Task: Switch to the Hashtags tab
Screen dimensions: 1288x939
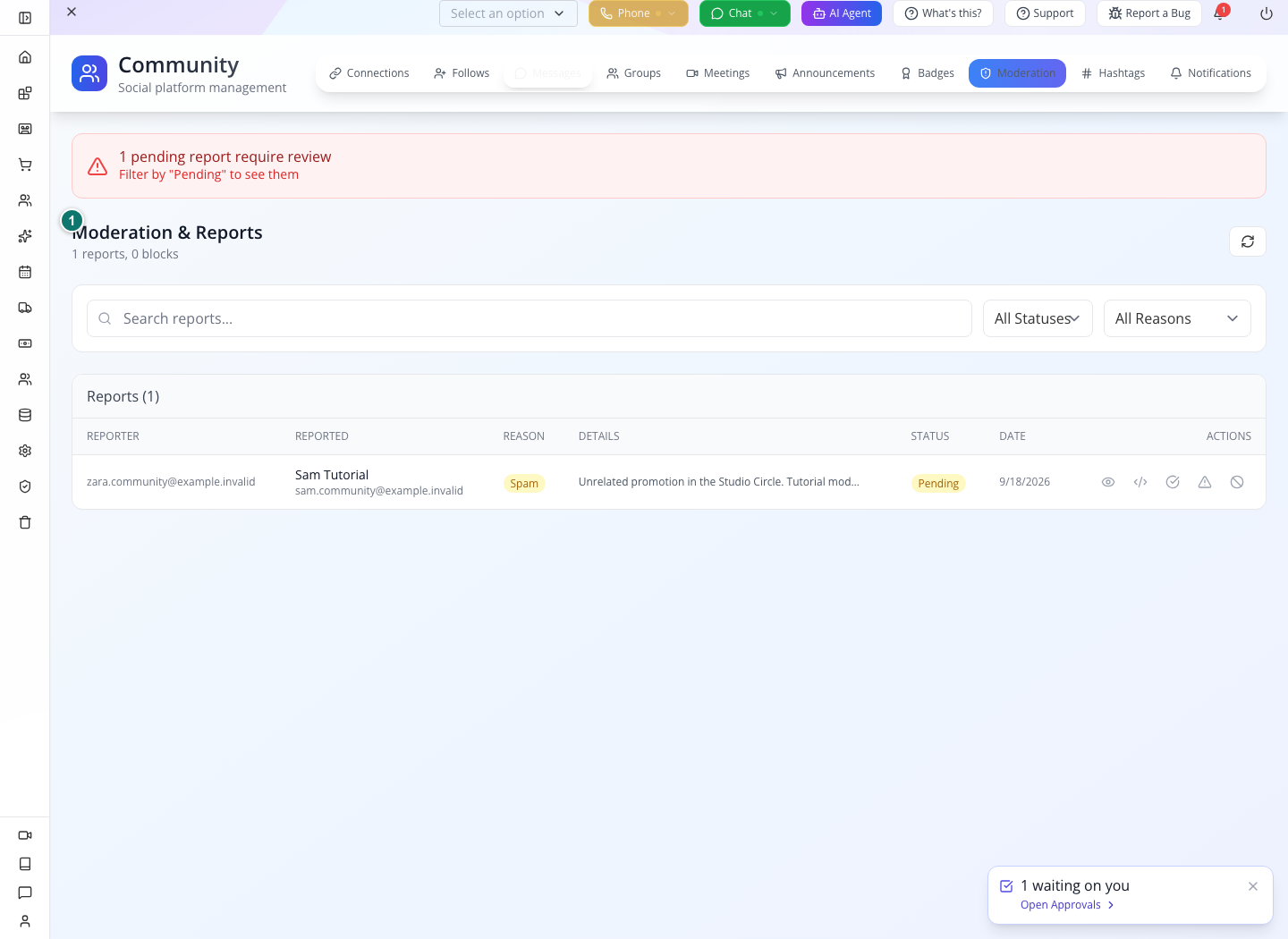Action: (x=1113, y=73)
